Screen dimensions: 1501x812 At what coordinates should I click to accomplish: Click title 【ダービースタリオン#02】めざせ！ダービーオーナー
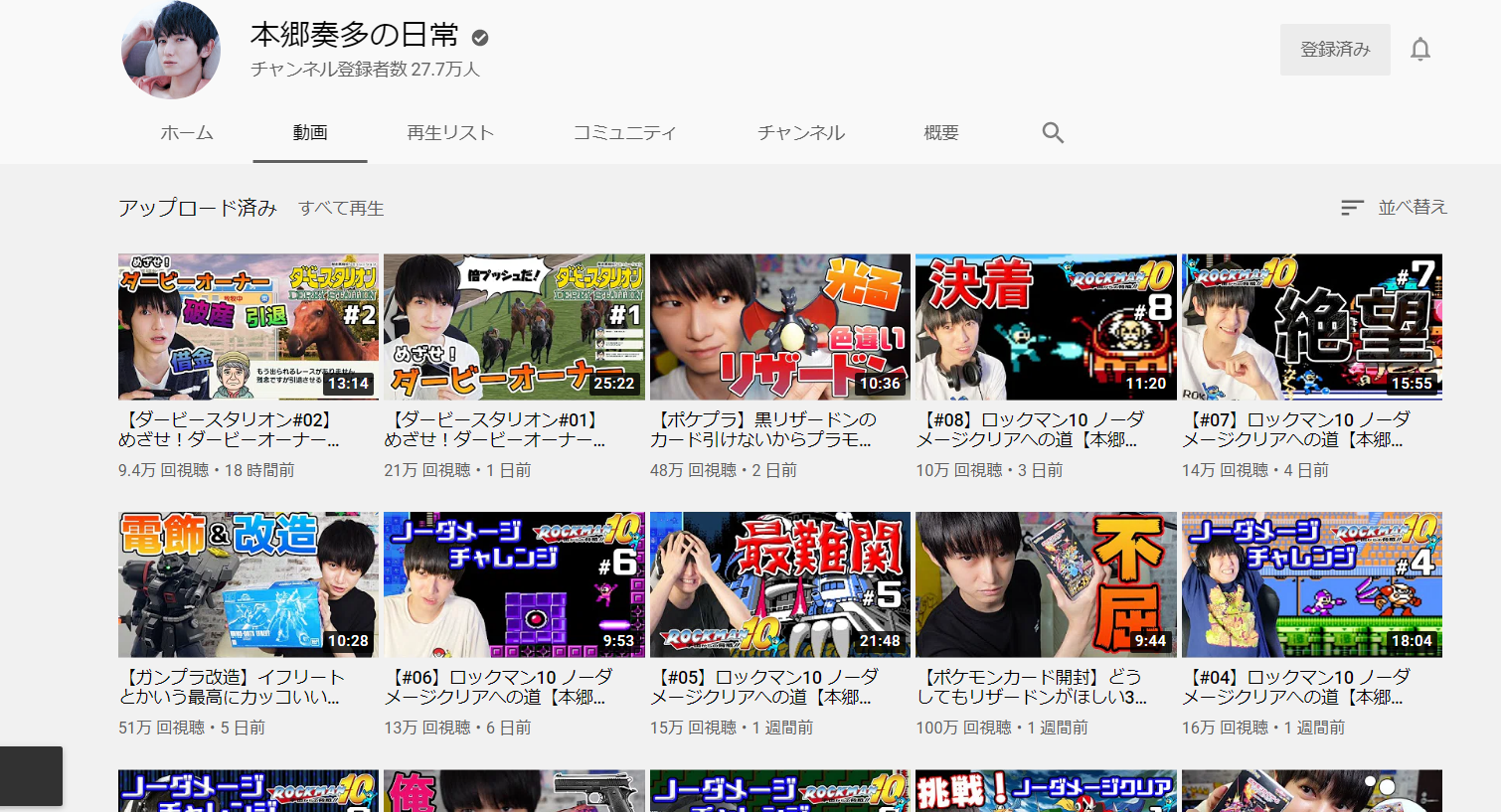tap(230, 429)
